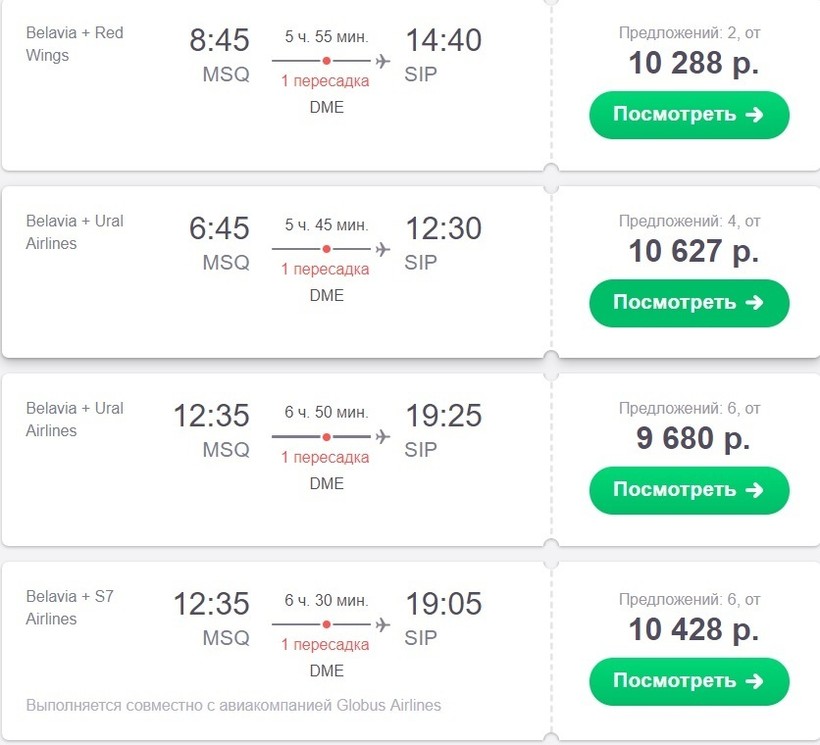Click '1 пересадка' on the Belavia + S7 flight

coord(325,645)
